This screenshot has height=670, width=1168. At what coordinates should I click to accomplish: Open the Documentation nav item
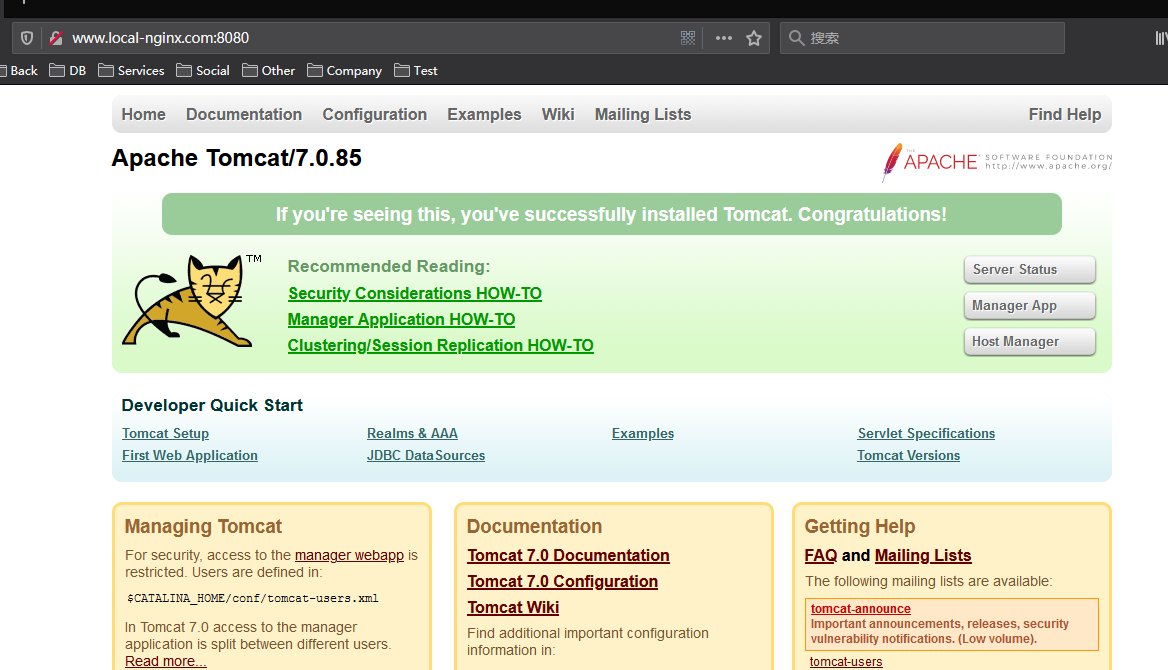click(x=244, y=115)
